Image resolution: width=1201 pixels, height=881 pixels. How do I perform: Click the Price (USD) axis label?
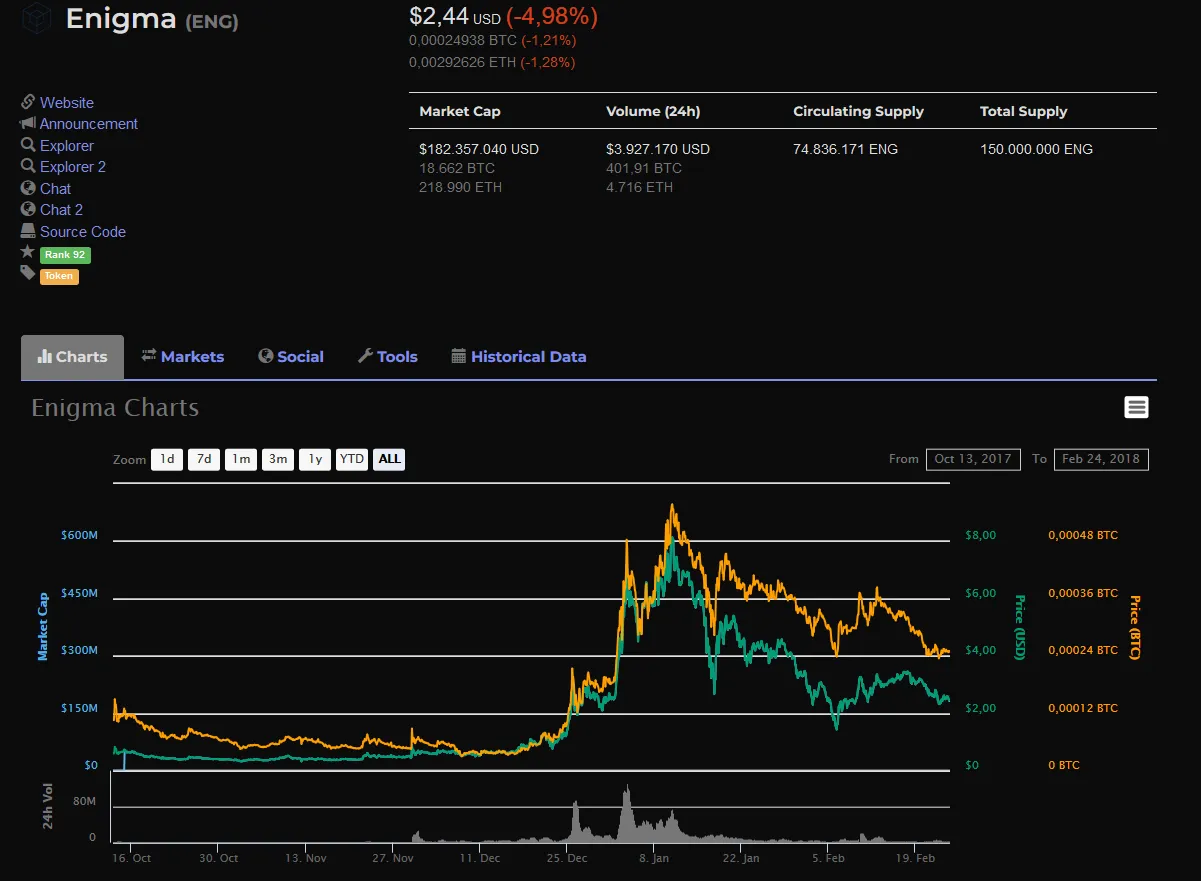pos(1019,627)
